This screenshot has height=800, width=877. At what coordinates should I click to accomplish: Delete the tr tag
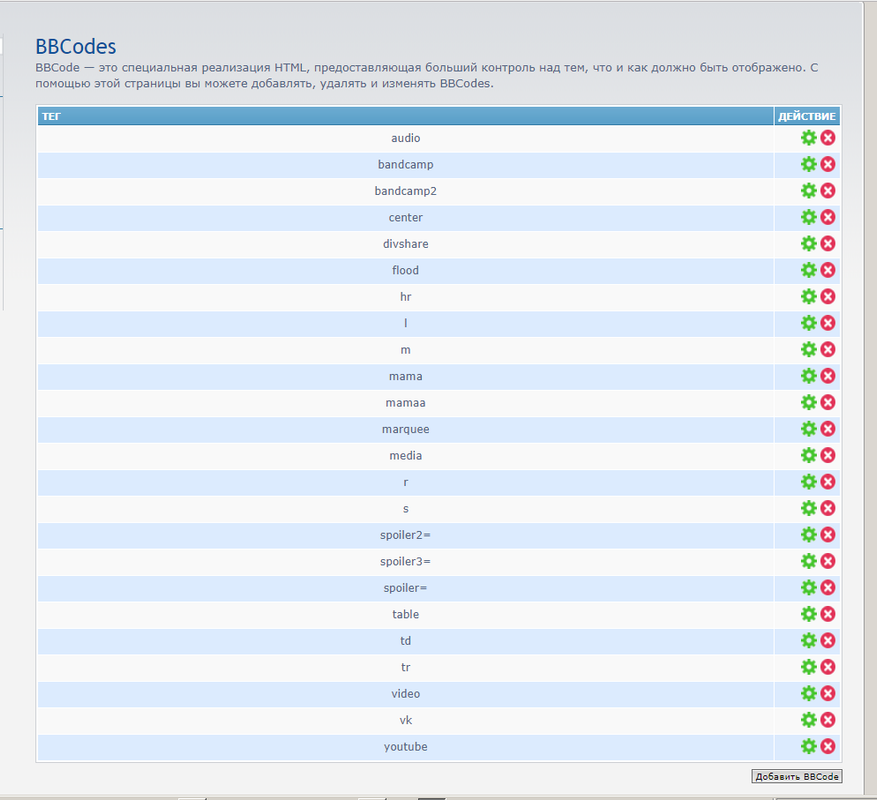828,667
